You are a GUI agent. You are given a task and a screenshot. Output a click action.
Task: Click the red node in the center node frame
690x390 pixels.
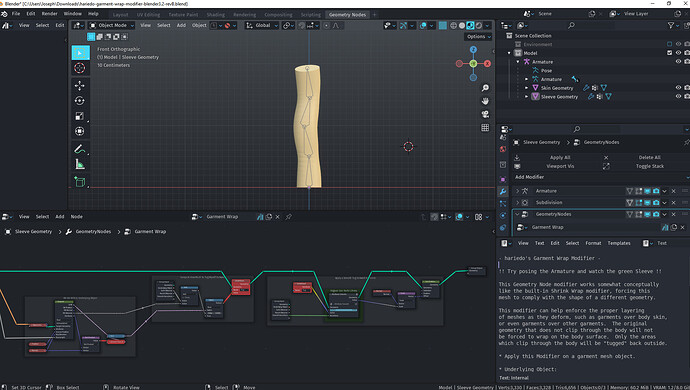[x=241, y=287]
